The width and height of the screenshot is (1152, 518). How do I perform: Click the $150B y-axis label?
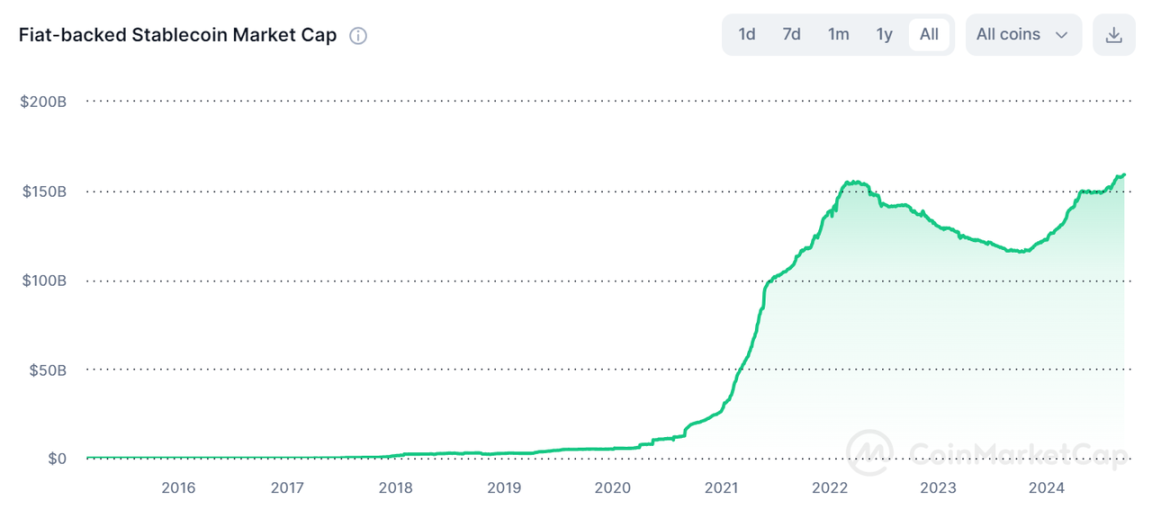coord(43,191)
